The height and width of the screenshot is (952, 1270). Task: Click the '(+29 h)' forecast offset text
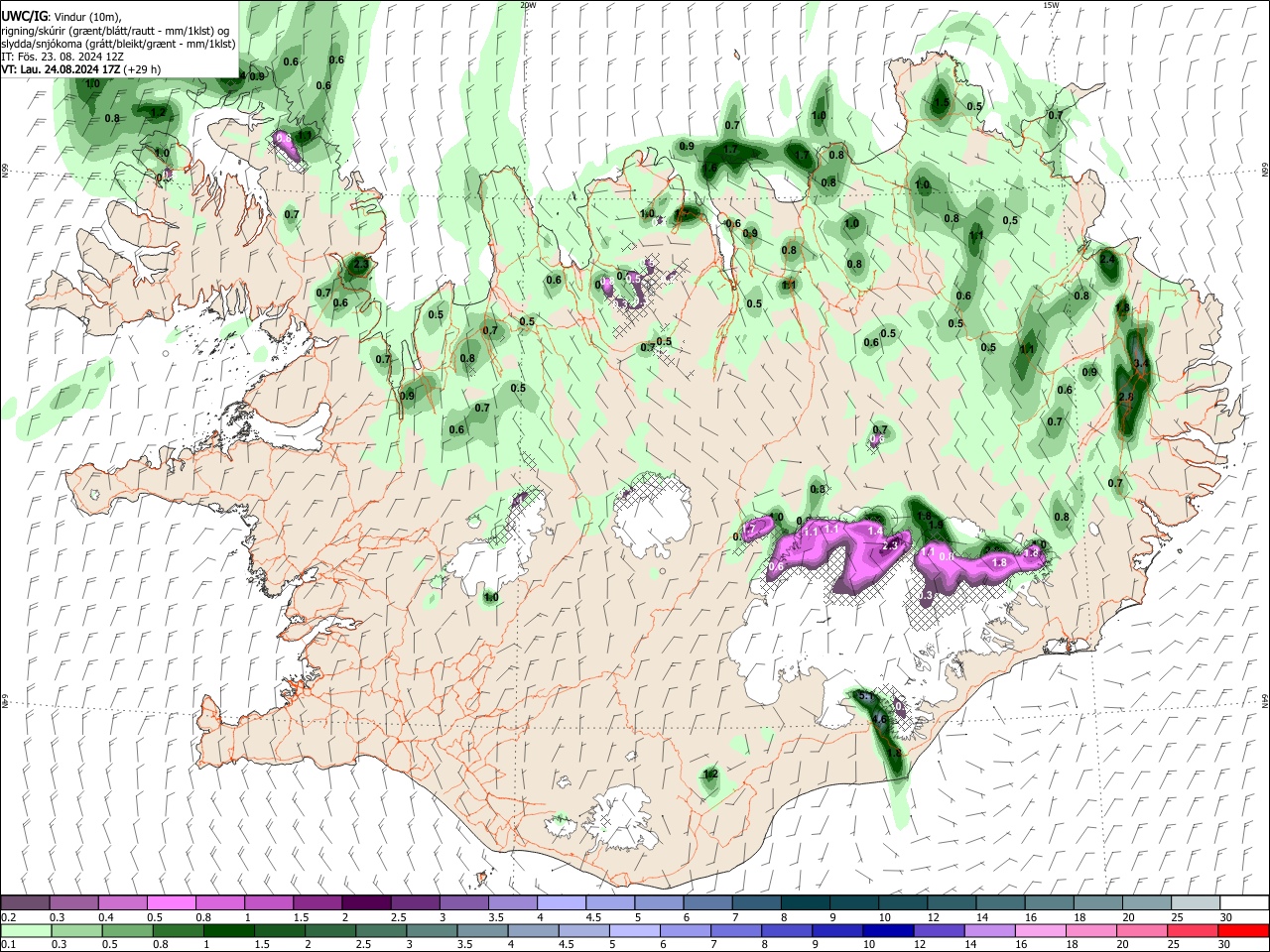point(142,69)
